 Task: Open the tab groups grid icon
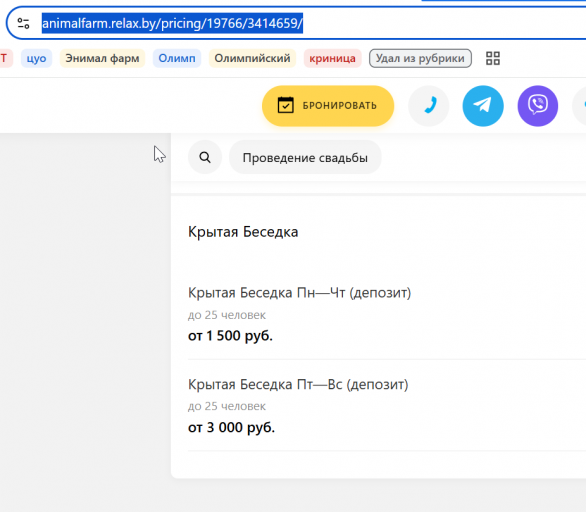click(x=493, y=58)
